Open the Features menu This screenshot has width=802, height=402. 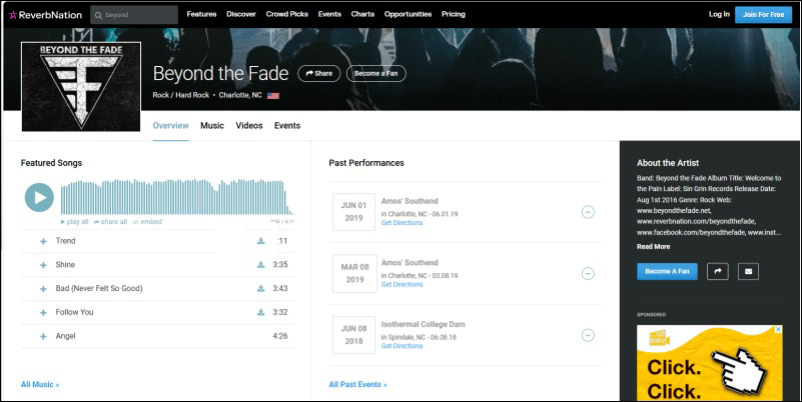point(201,14)
